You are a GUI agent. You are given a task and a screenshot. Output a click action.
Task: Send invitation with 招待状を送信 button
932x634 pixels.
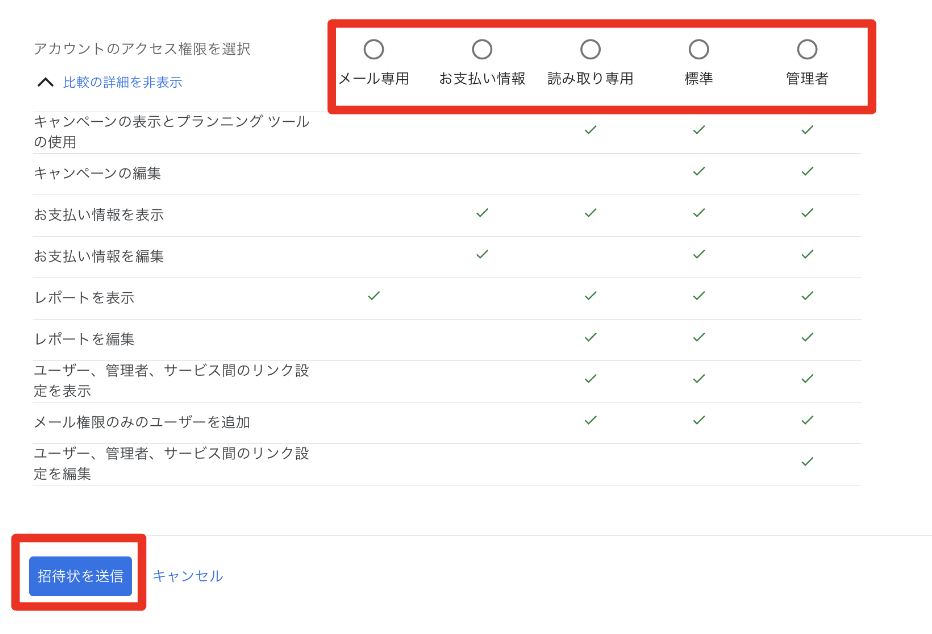tap(80, 576)
